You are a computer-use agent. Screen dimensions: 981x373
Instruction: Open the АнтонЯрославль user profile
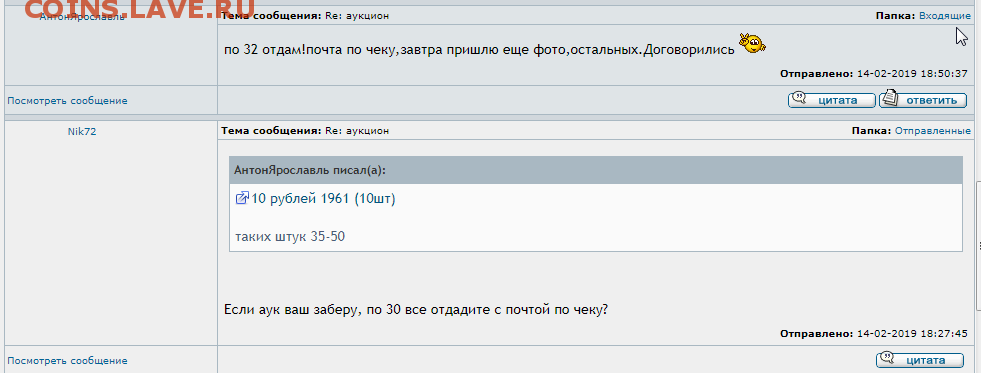[81, 17]
